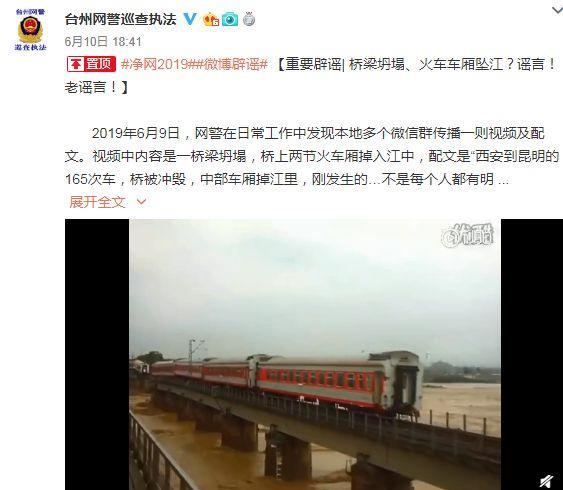Toggle the video mute speaker icon
Image resolution: width=563 pixels, height=490 pixels.
click(x=546, y=481)
